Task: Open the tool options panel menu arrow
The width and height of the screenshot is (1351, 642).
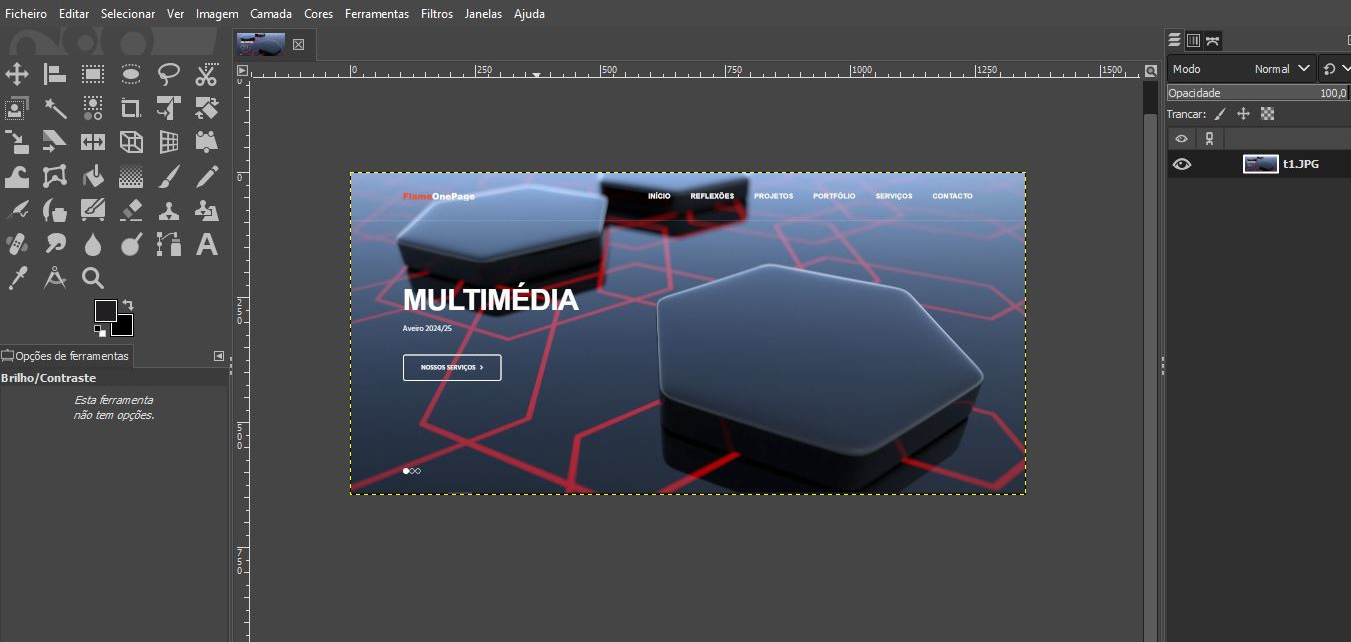Action: 219,356
